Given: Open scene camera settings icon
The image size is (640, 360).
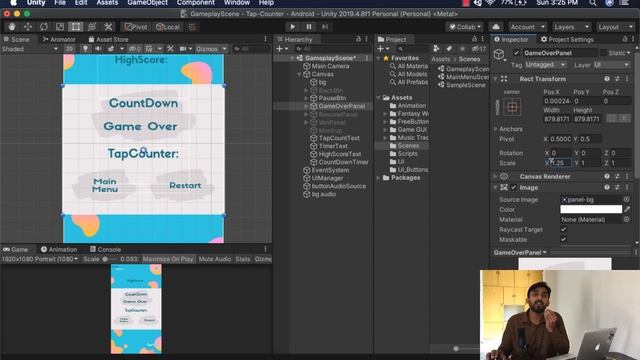Looking at the screenshot, I should pos(183,49).
